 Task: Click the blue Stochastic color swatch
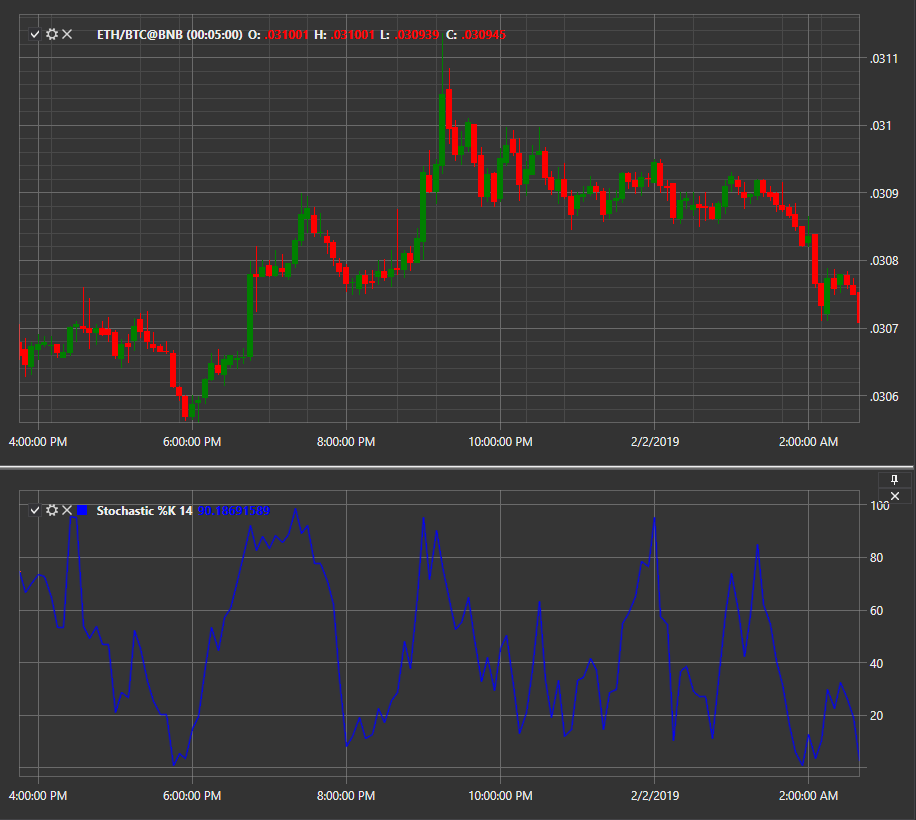tap(82, 510)
